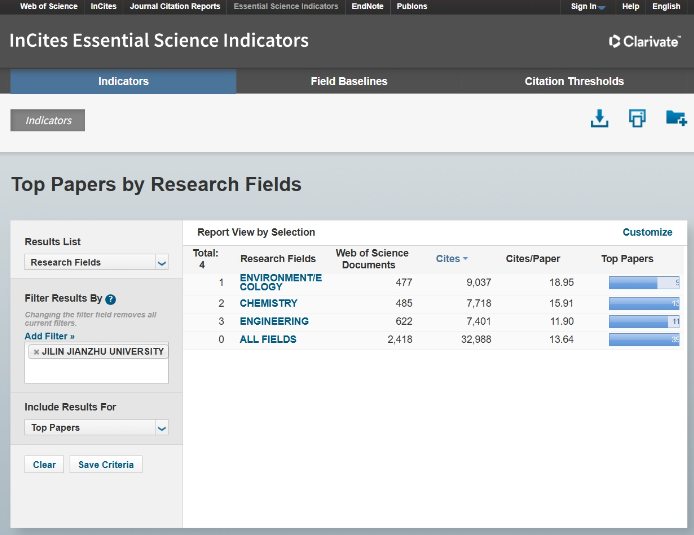Screen dimensions: 694x535
Task: Click the add-to-folder icon
Action: tap(676, 118)
